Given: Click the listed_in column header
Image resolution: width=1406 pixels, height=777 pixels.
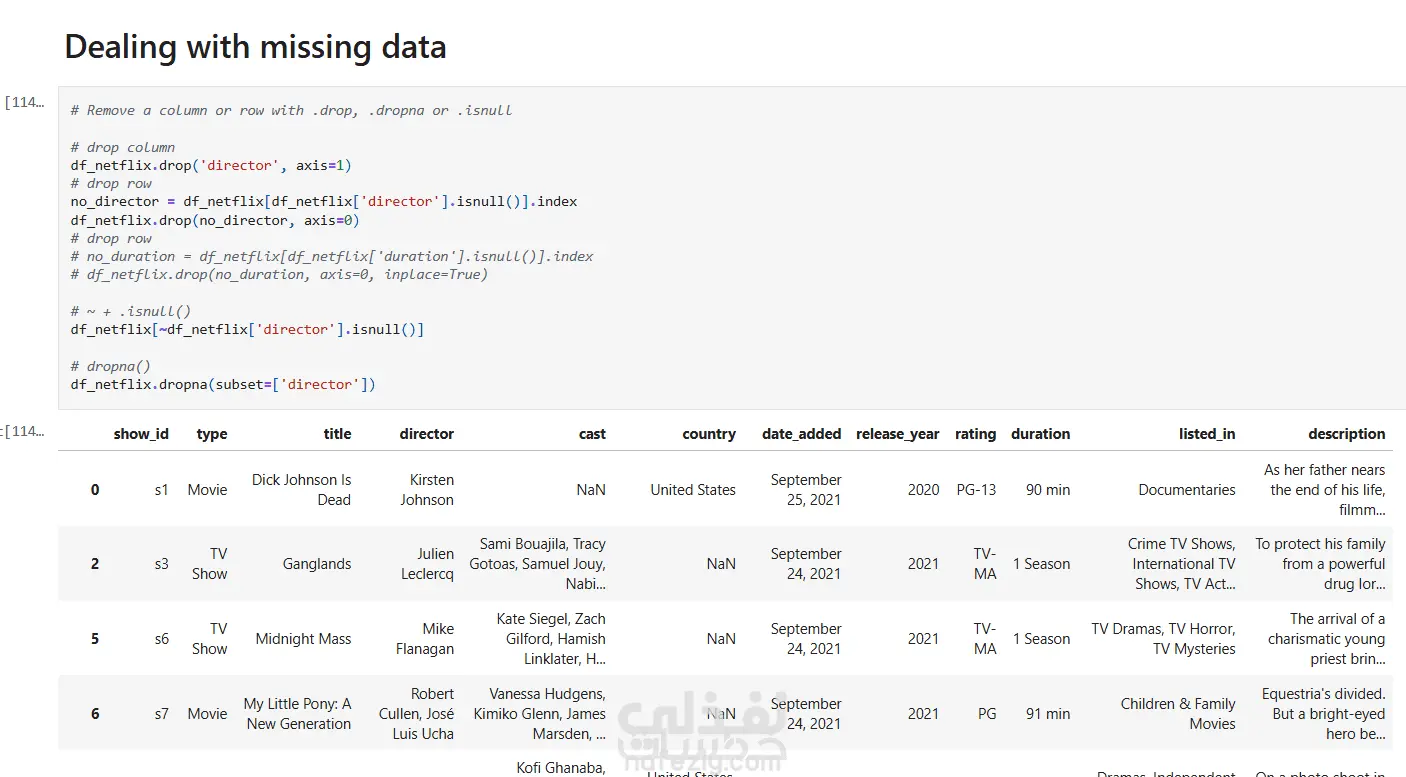Looking at the screenshot, I should click(x=1207, y=434).
